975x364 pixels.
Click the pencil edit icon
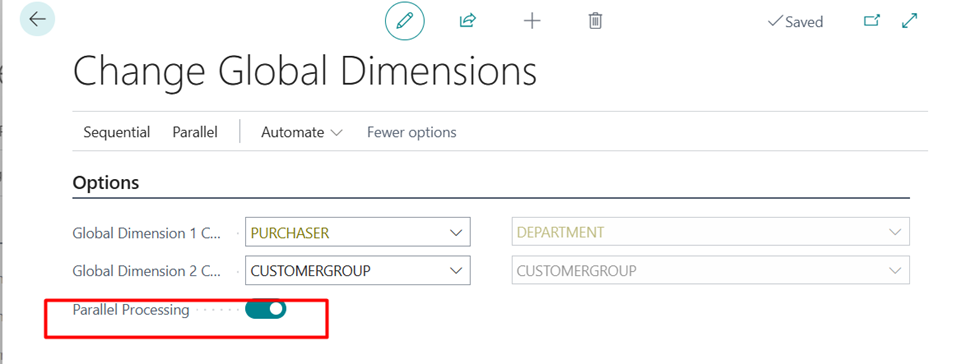point(405,21)
